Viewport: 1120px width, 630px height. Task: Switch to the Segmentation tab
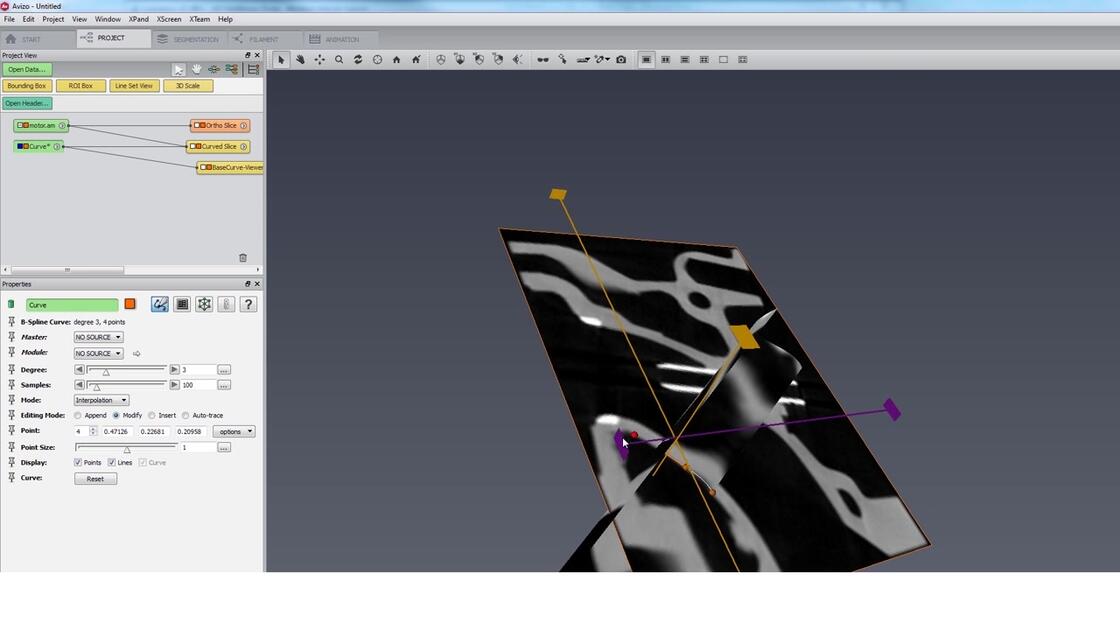(x=189, y=39)
